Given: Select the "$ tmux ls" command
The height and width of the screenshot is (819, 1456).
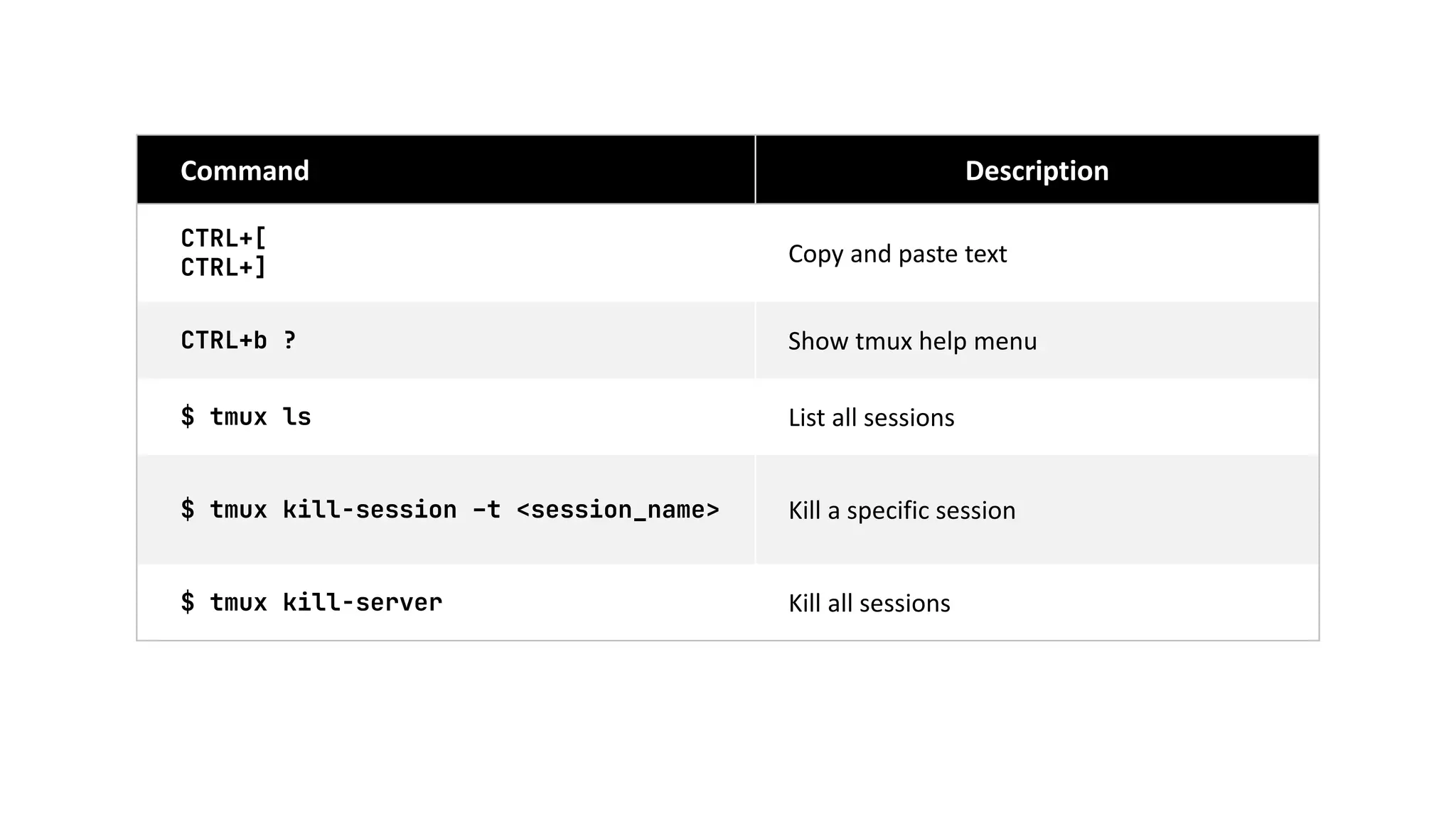Looking at the screenshot, I should (246, 417).
